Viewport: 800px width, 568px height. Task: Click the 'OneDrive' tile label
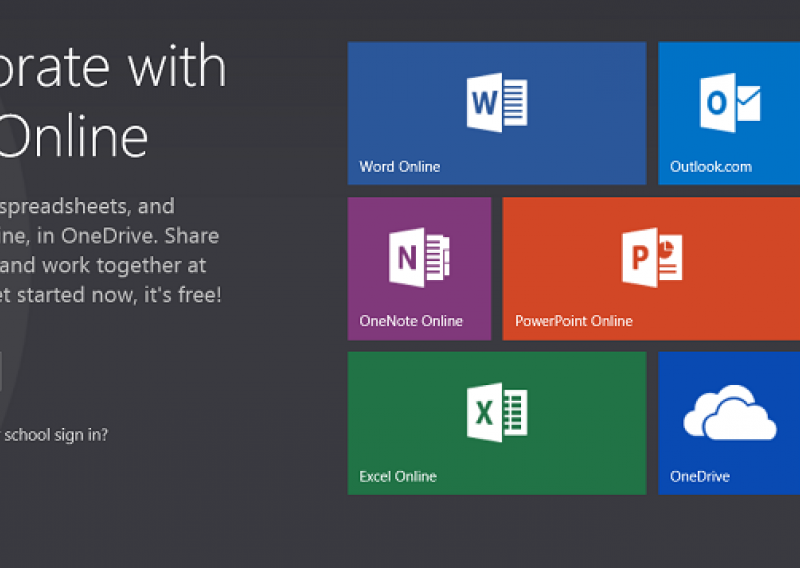coord(699,477)
